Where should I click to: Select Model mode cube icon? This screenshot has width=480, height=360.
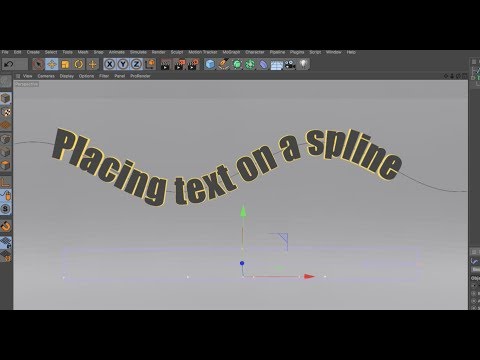pyautogui.click(x=5, y=98)
